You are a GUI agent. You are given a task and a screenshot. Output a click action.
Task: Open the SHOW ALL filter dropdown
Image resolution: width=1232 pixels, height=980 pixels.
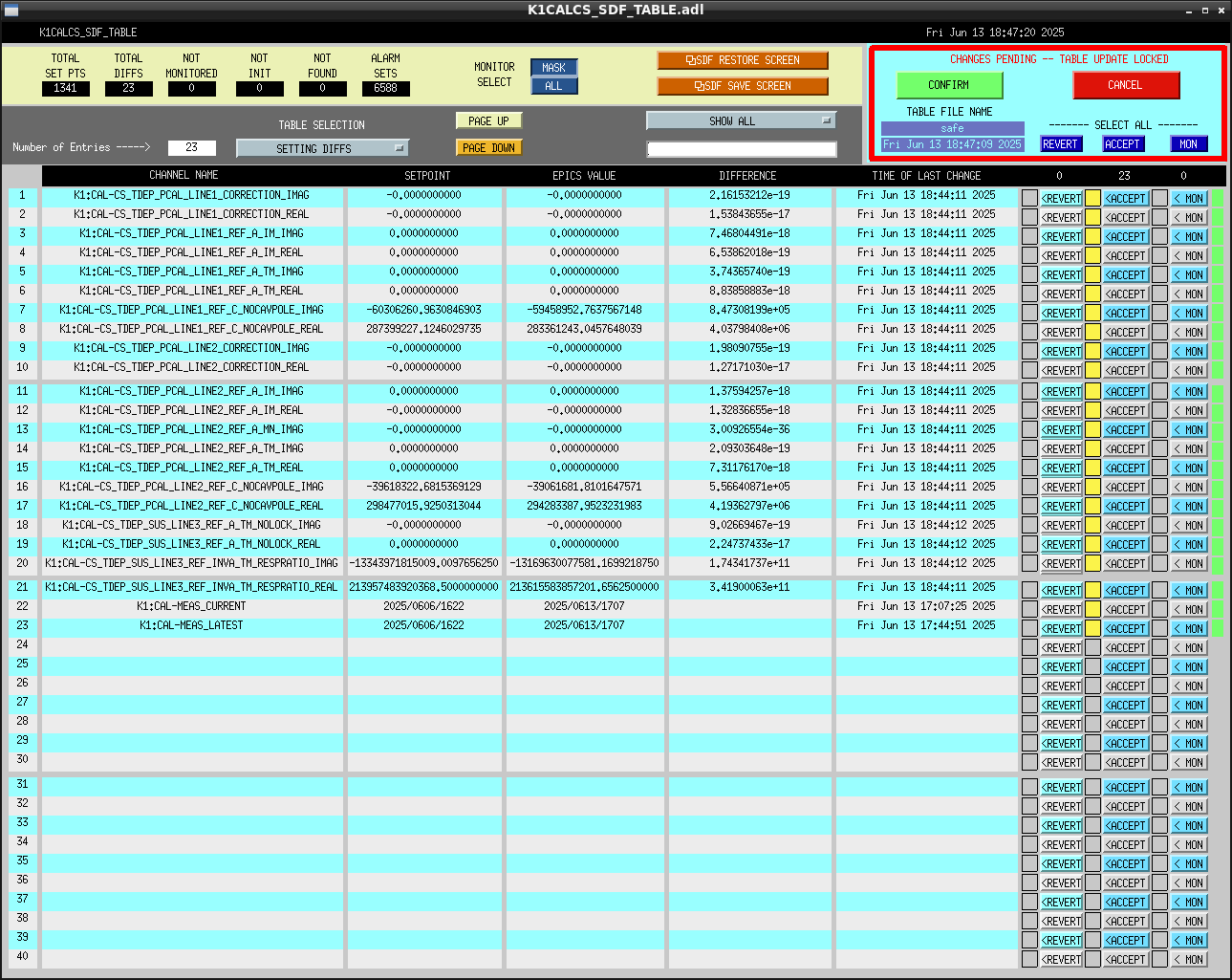742,121
